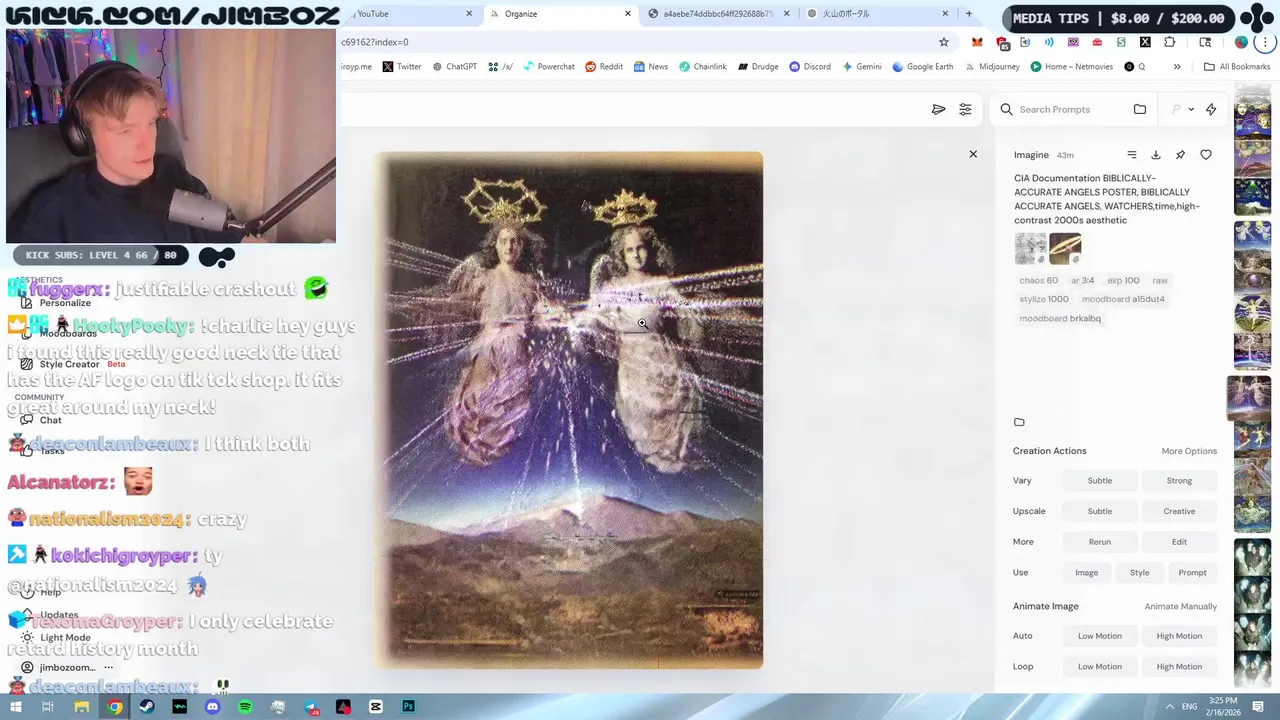This screenshot has width=1280, height=720.
Task: Close the Organize tab
Action: tap(628, 14)
